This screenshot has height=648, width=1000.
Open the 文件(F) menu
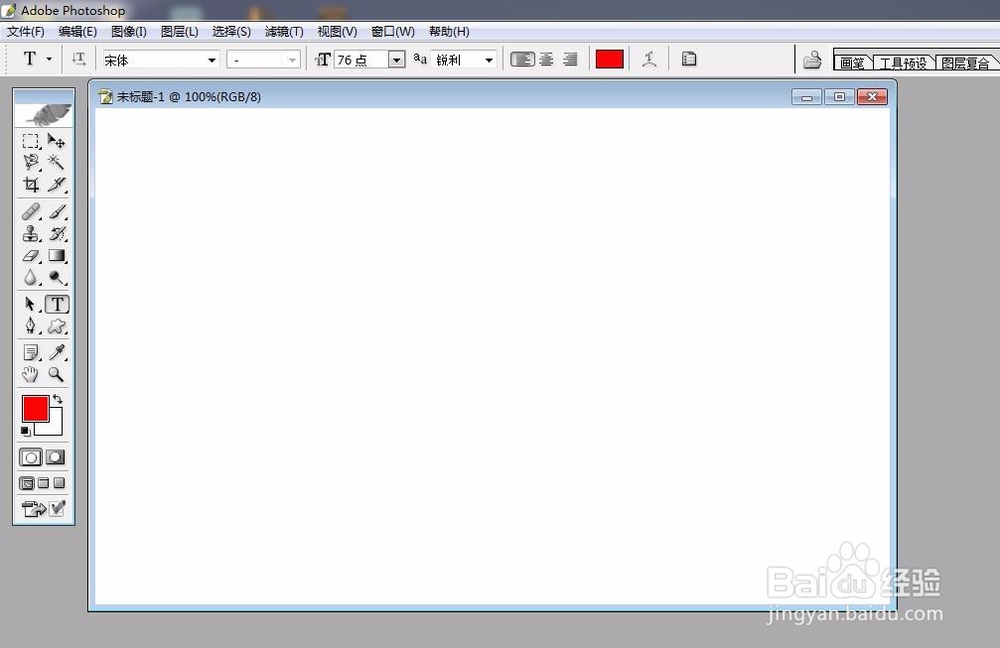point(26,31)
